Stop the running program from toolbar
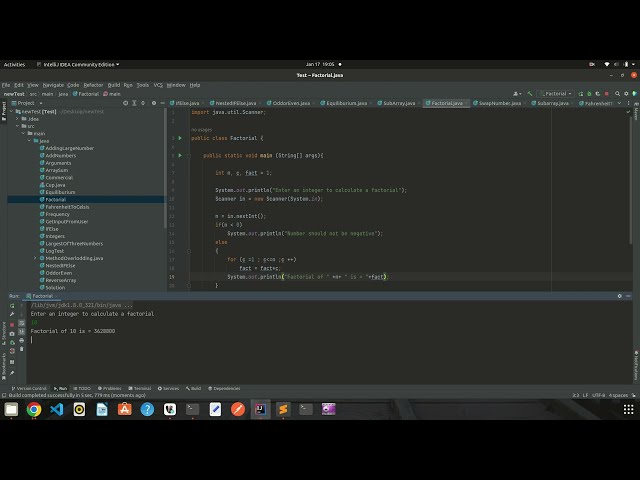Viewport: 640px width, 480px height. [x=607, y=93]
